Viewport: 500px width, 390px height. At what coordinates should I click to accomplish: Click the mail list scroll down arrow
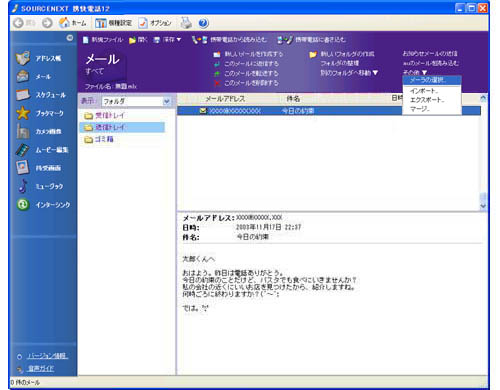pyautogui.click(x=483, y=206)
